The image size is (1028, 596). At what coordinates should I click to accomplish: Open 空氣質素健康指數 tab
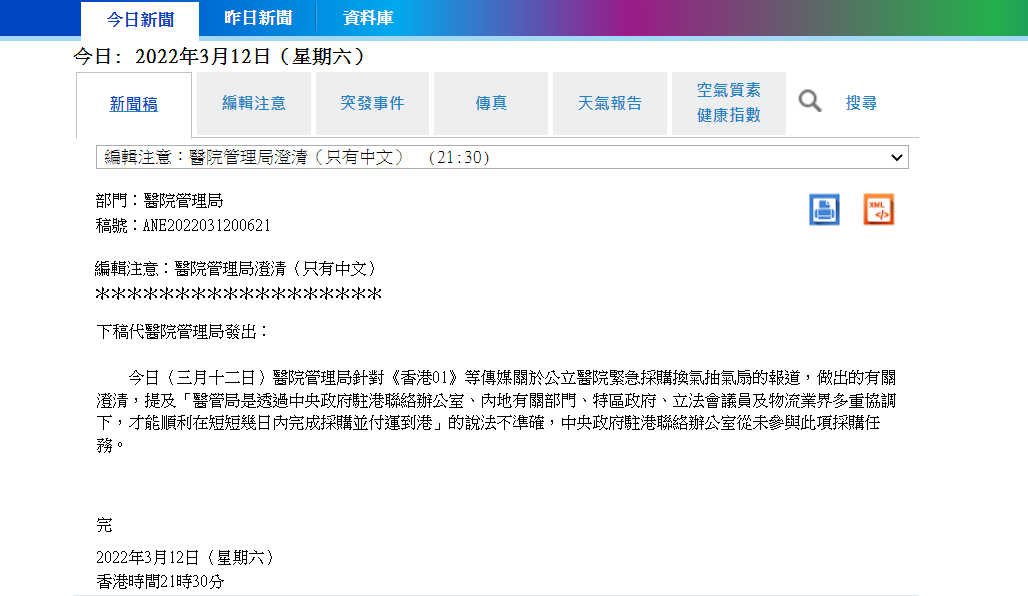click(728, 103)
